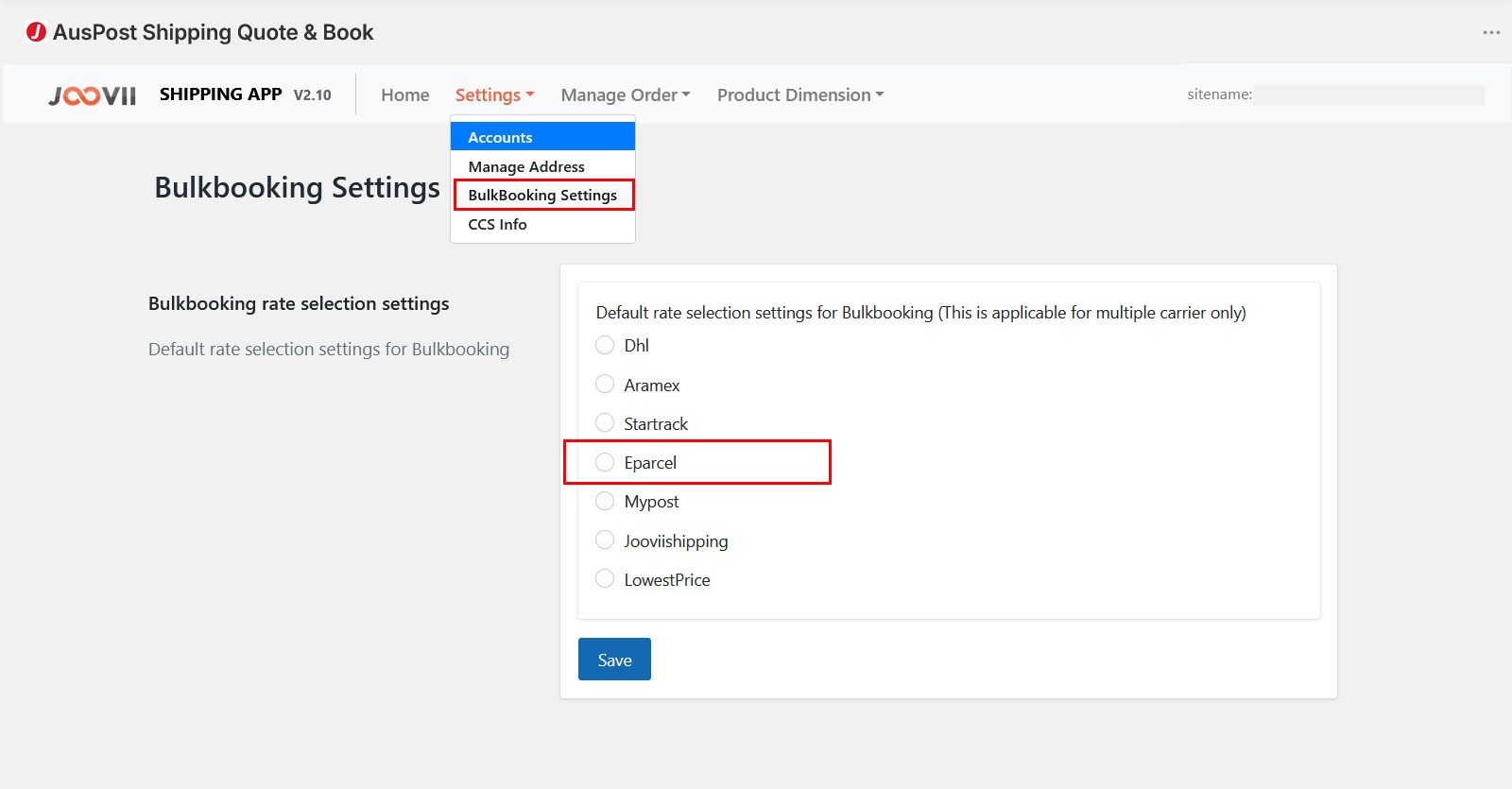Screen dimensions: 1512x789
Task: Choose Aramex as default carrier
Action: pos(605,385)
